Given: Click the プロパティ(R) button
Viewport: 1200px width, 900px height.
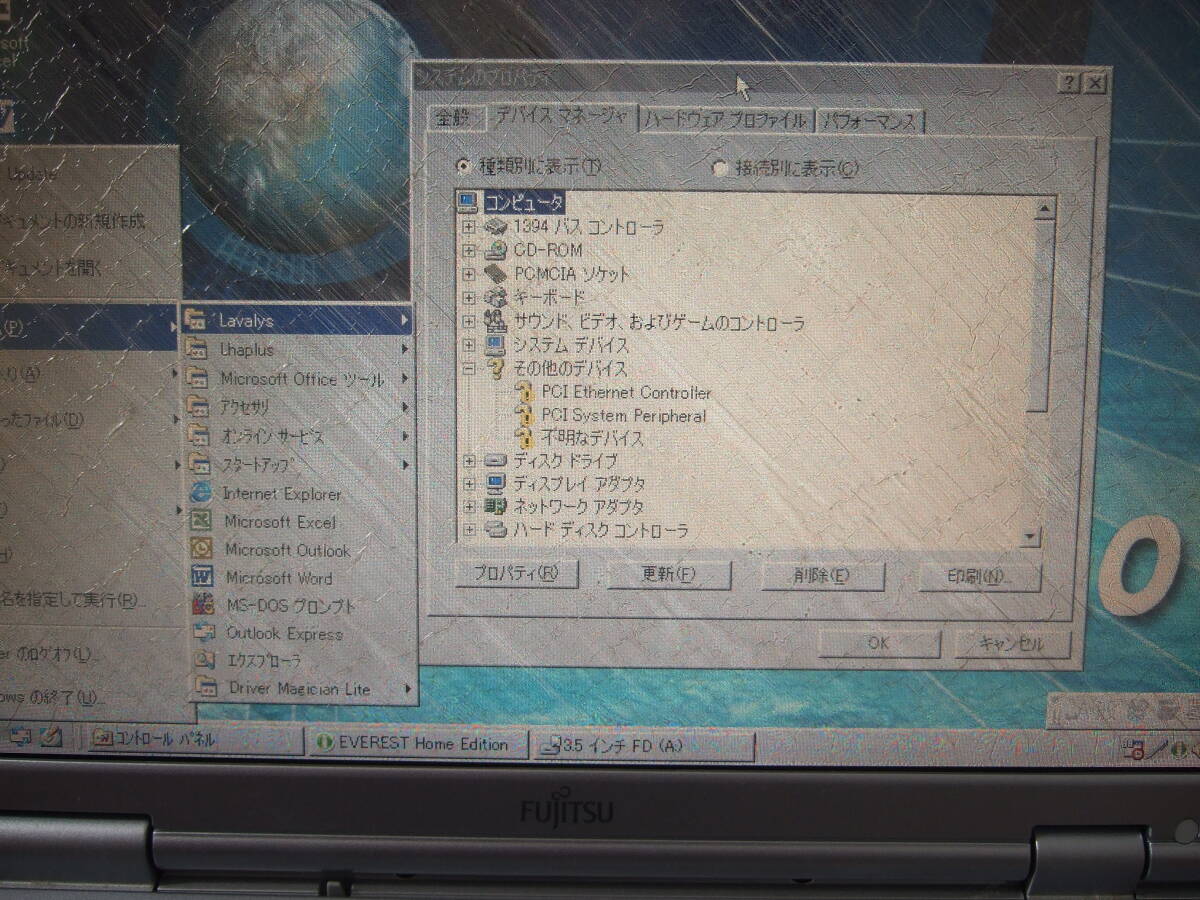Looking at the screenshot, I should pyautogui.click(x=515, y=574).
